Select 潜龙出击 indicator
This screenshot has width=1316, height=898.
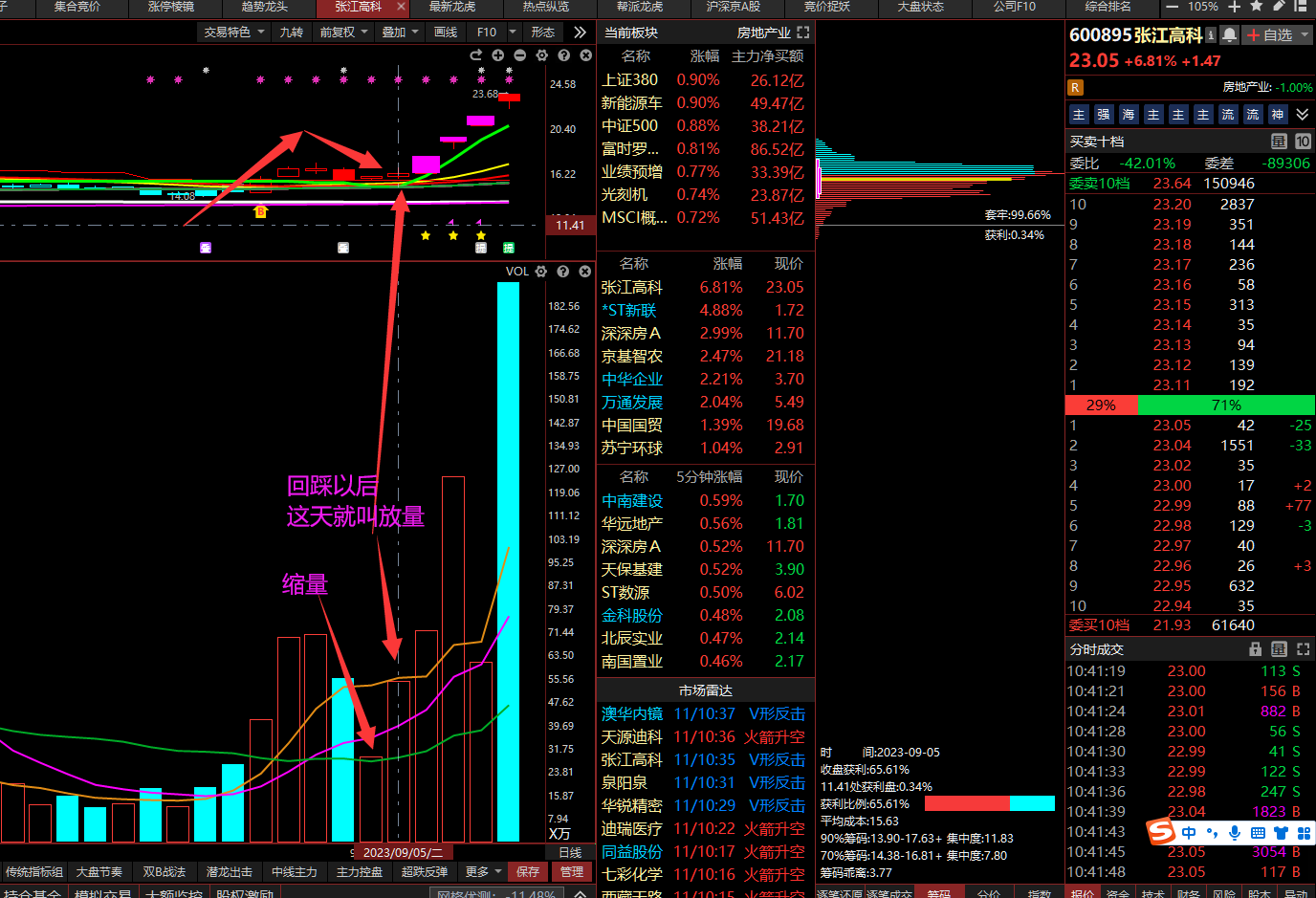pyautogui.click(x=230, y=871)
